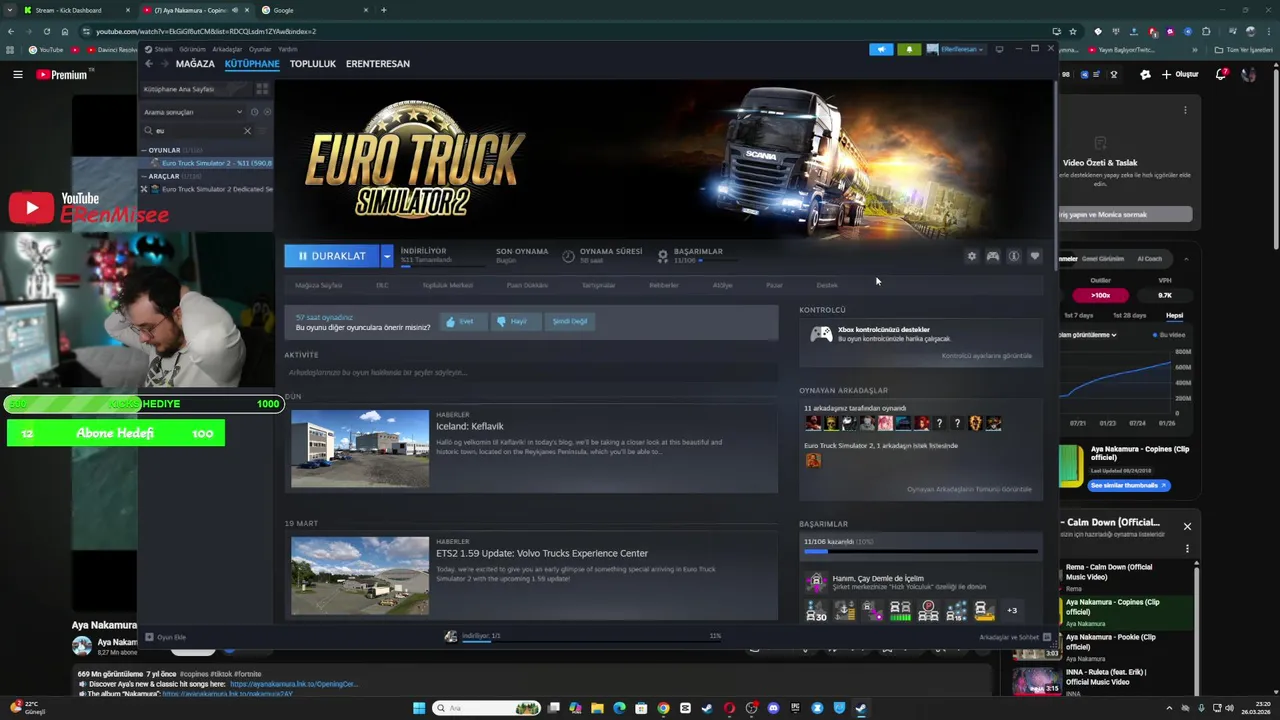Expand dropdown arrow beside DURAKLAT
Viewport: 1280px width, 720px height.
[x=387, y=256]
